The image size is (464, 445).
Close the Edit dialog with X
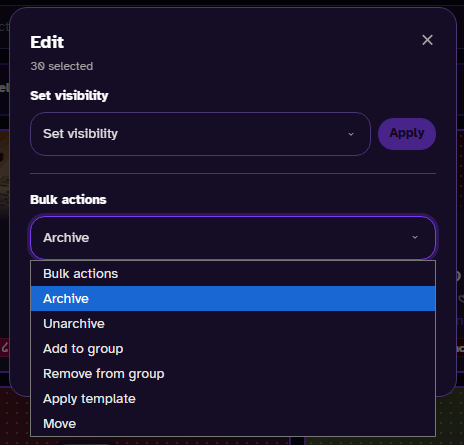click(x=427, y=40)
